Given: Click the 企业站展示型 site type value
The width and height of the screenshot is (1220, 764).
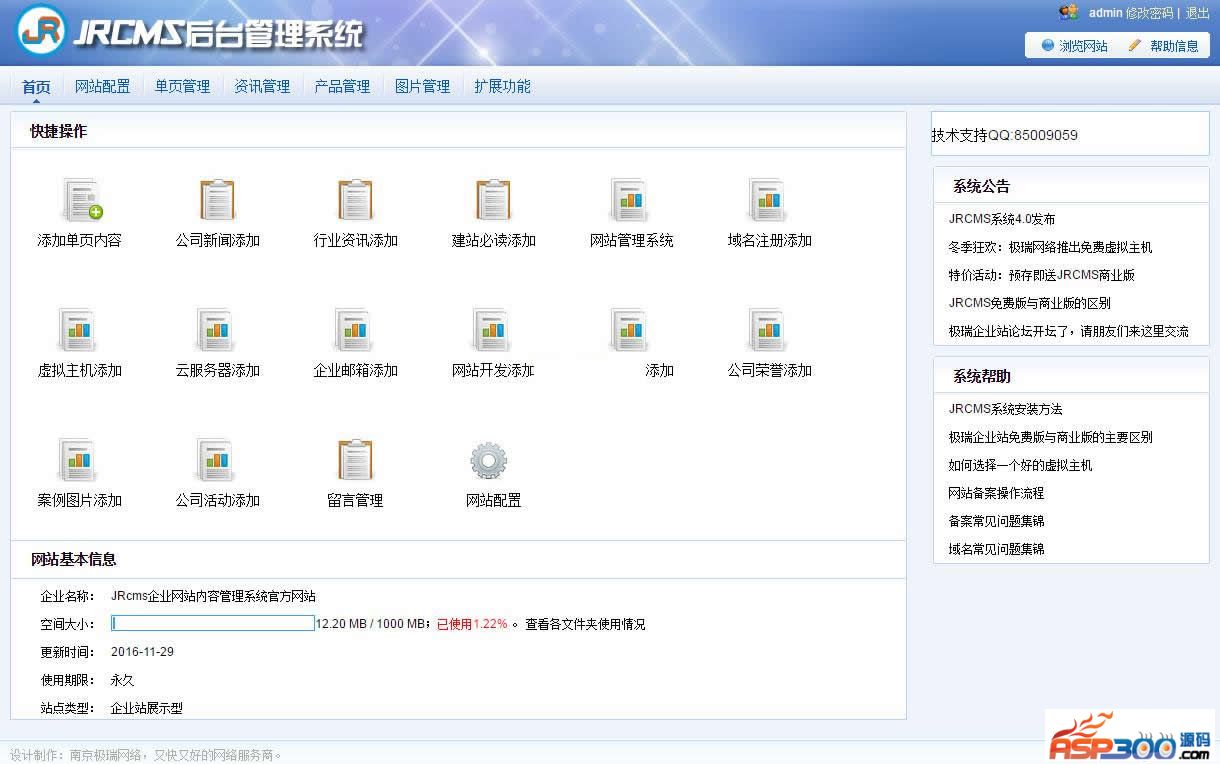Looking at the screenshot, I should pos(147,708).
